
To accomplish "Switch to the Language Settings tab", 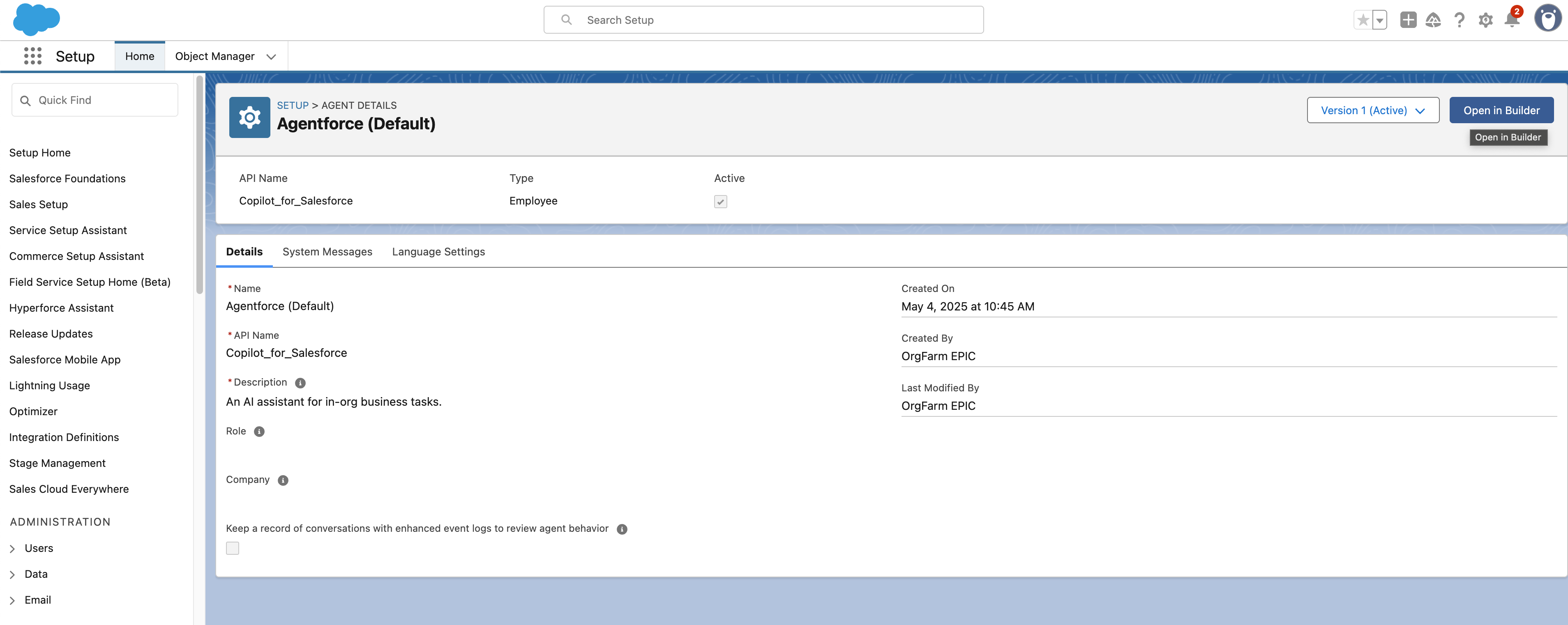I will pyautogui.click(x=438, y=251).
